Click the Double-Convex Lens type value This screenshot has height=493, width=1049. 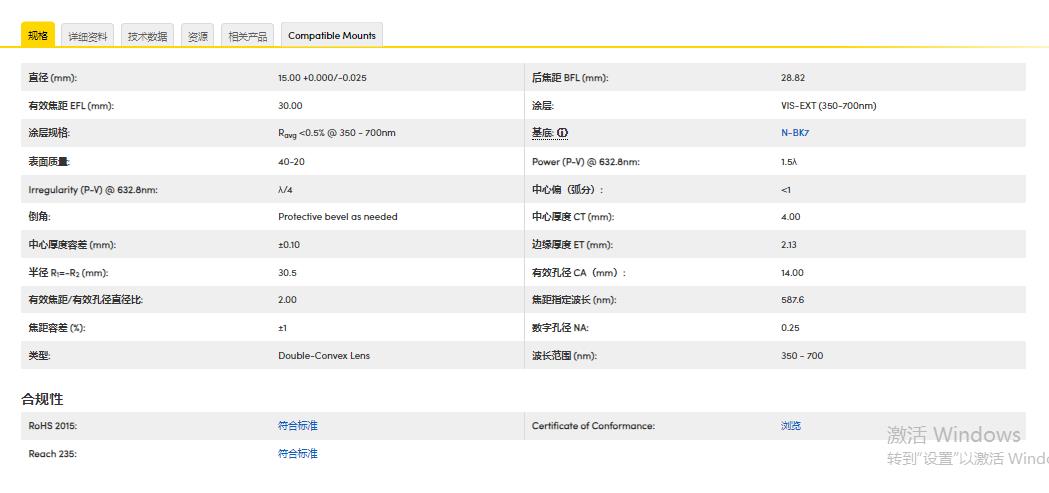323,356
